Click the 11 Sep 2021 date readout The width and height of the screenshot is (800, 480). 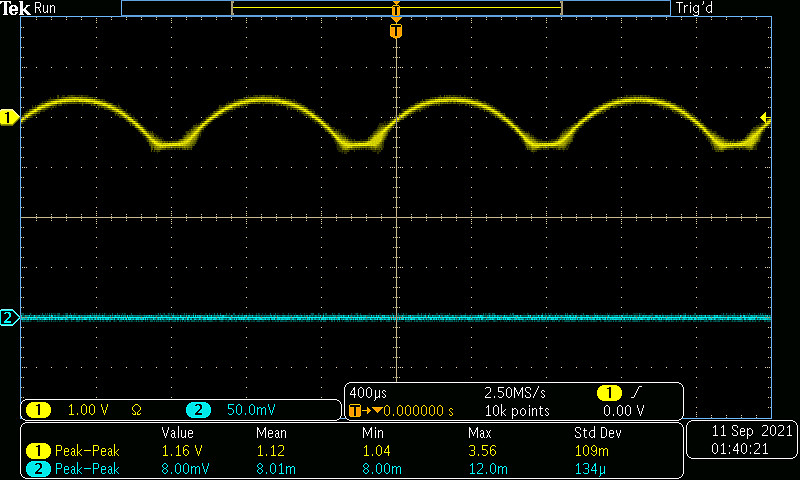pos(752,431)
